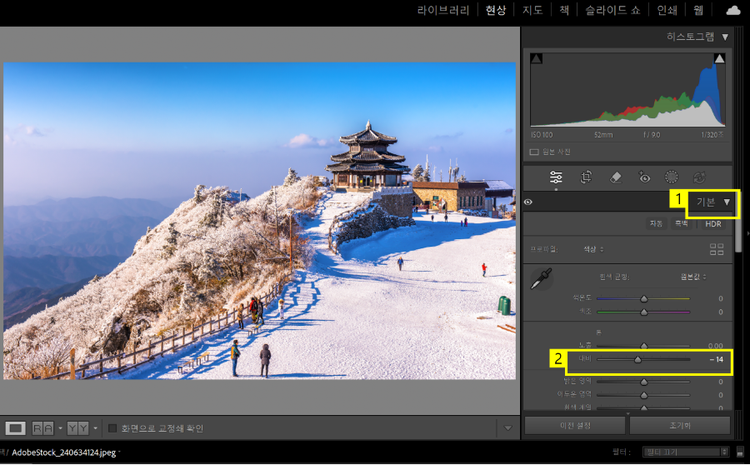Screen dimensions: 750x465
Task: Click the filename AdobeStock_240634124.jpeg
Action: [64, 452]
